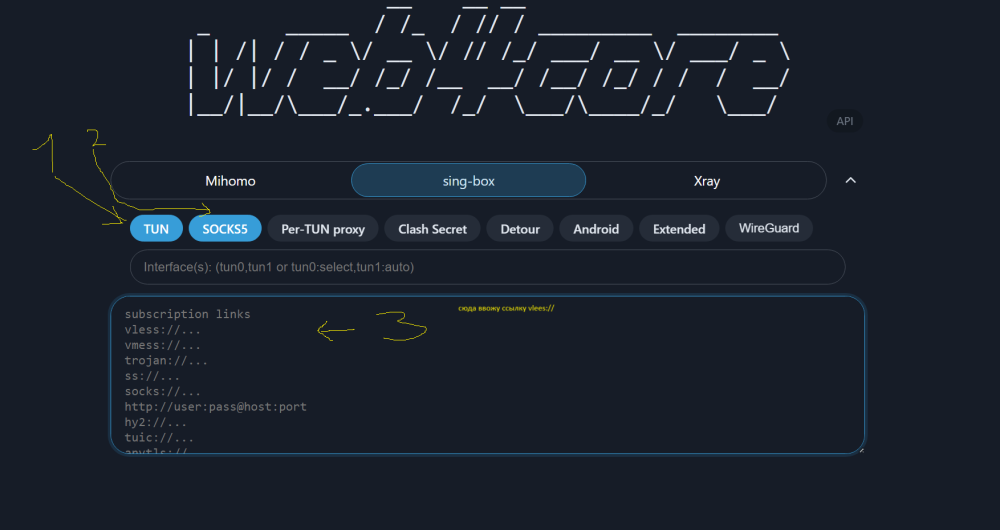Toggle the Android option pill
Viewport: 1000px width, 530px height.
click(596, 229)
